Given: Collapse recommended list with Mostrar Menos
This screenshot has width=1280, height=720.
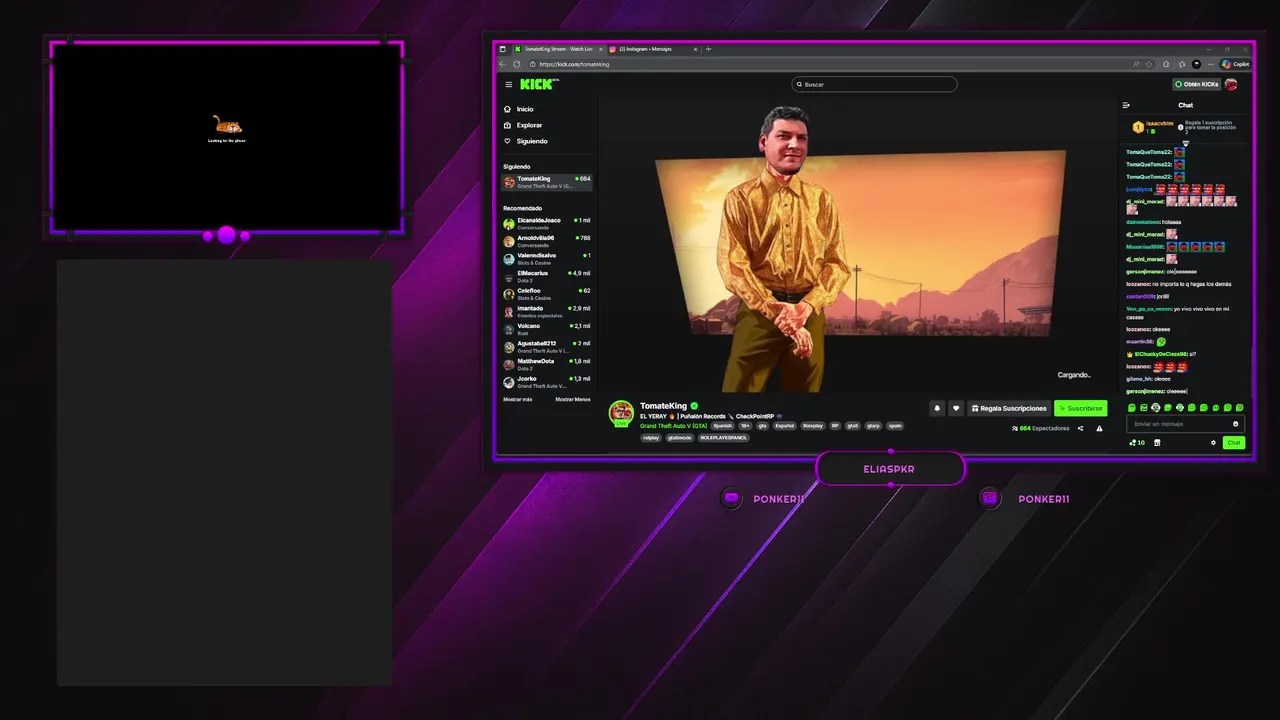Looking at the screenshot, I should [573, 399].
